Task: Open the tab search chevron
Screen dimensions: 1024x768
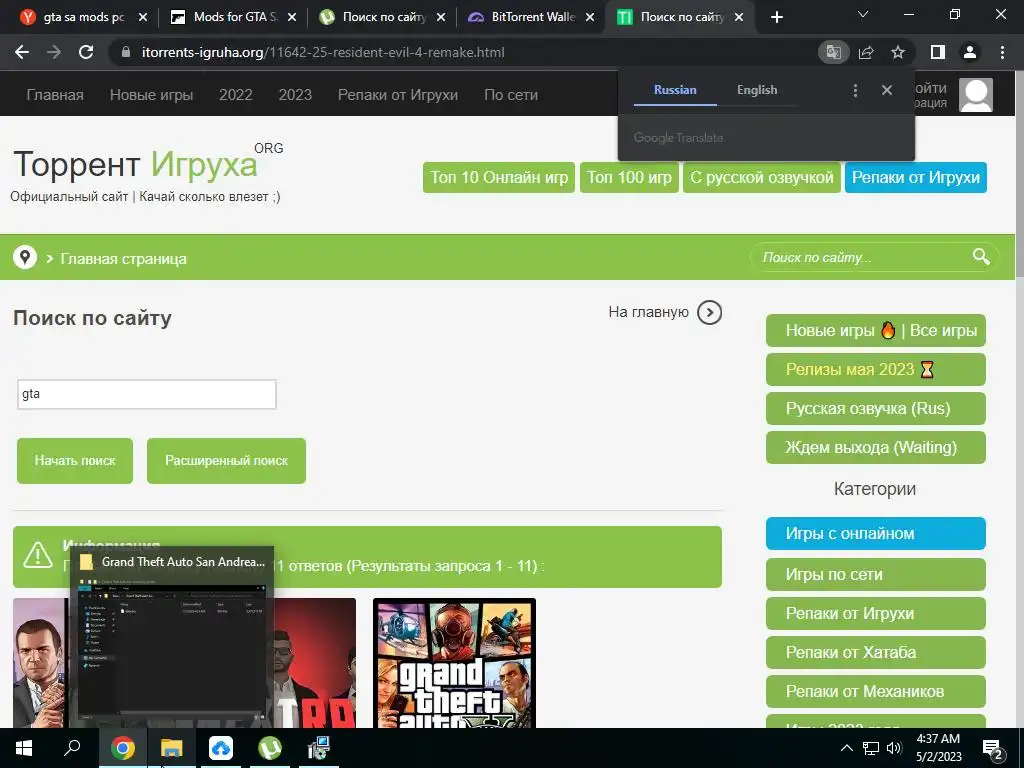Action: point(863,14)
